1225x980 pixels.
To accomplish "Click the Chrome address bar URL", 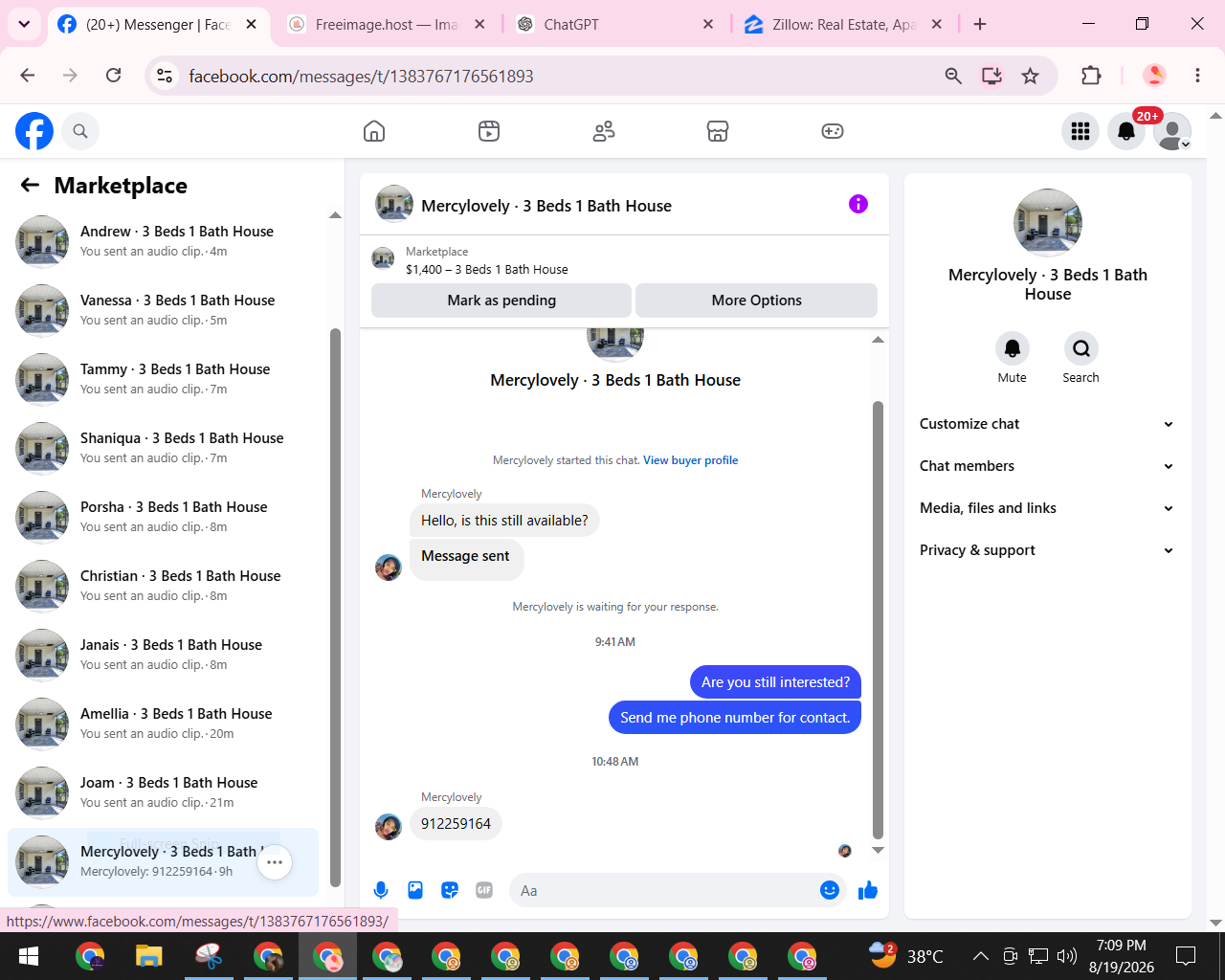I will (362, 77).
